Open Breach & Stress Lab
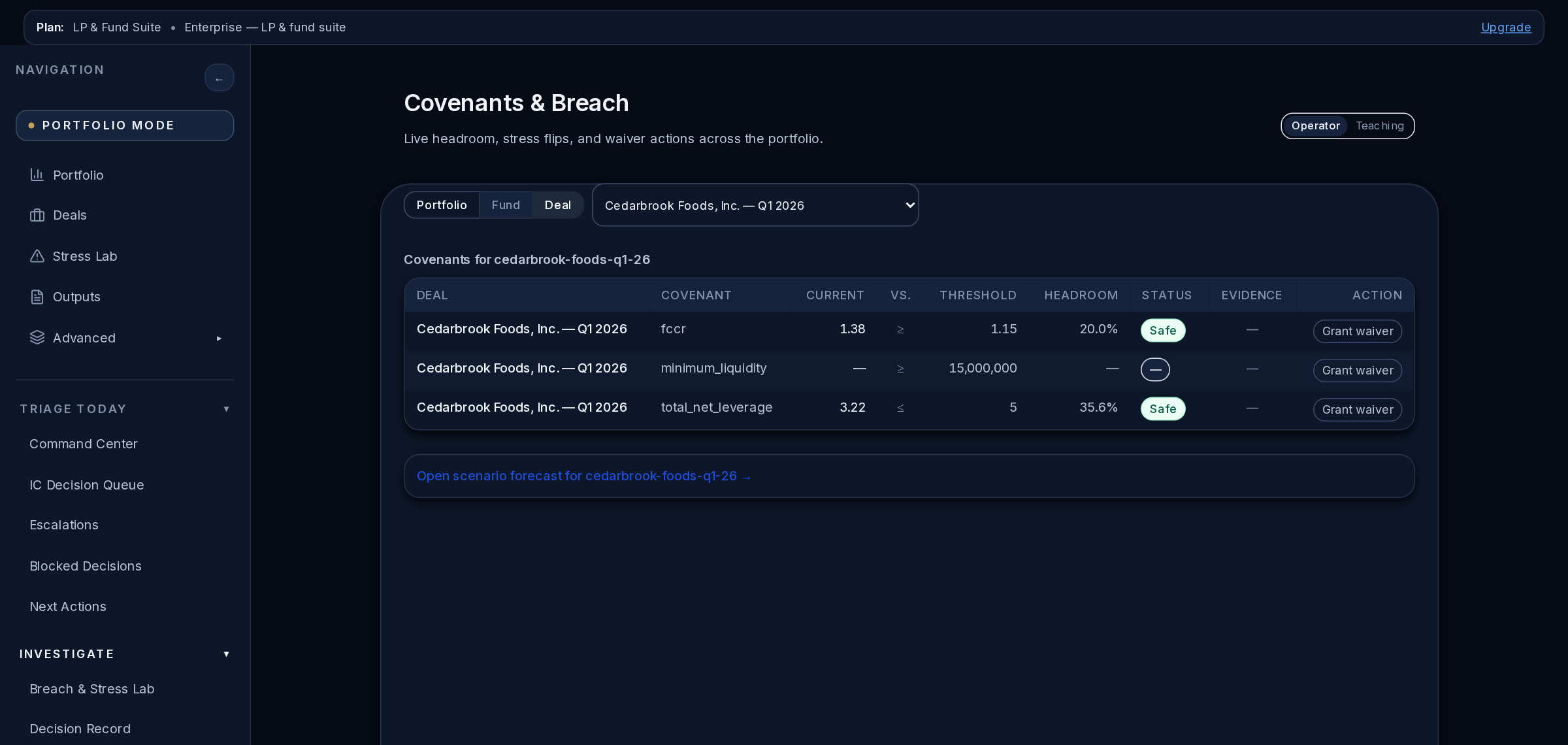 [92, 689]
